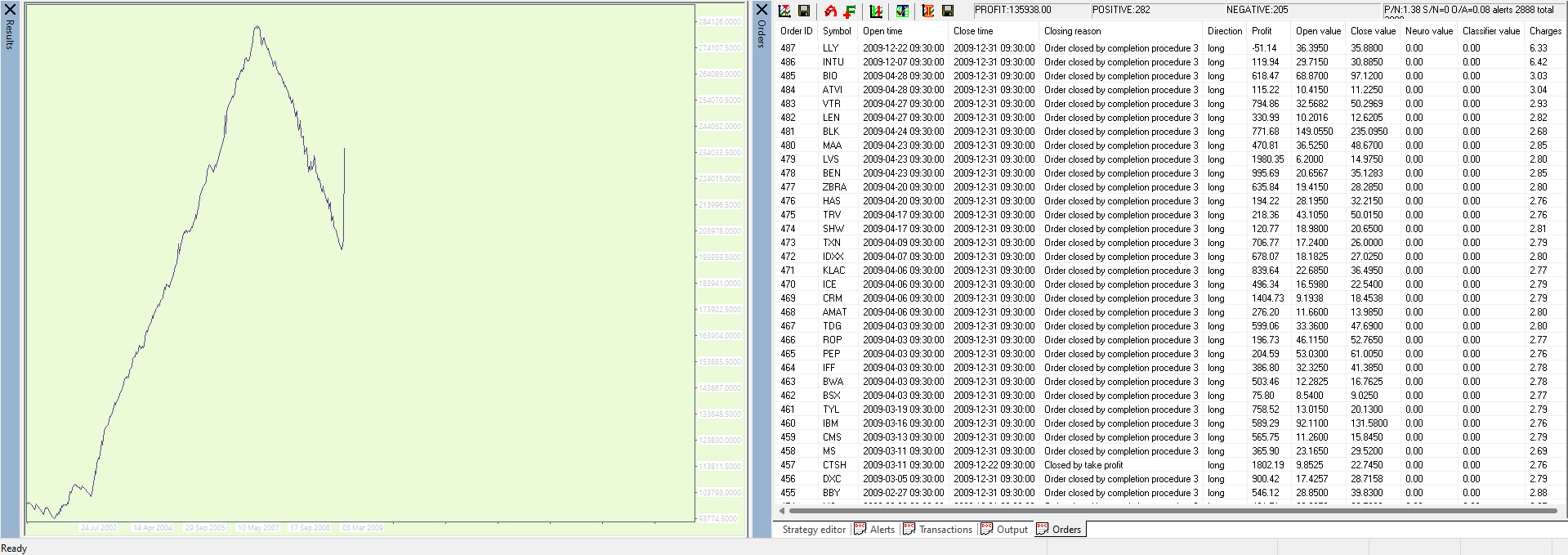Image resolution: width=1568 pixels, height=555 pixels.
Task: Click the floppy disk icon beside PROFIT field
Action: [x=948, y=11]
